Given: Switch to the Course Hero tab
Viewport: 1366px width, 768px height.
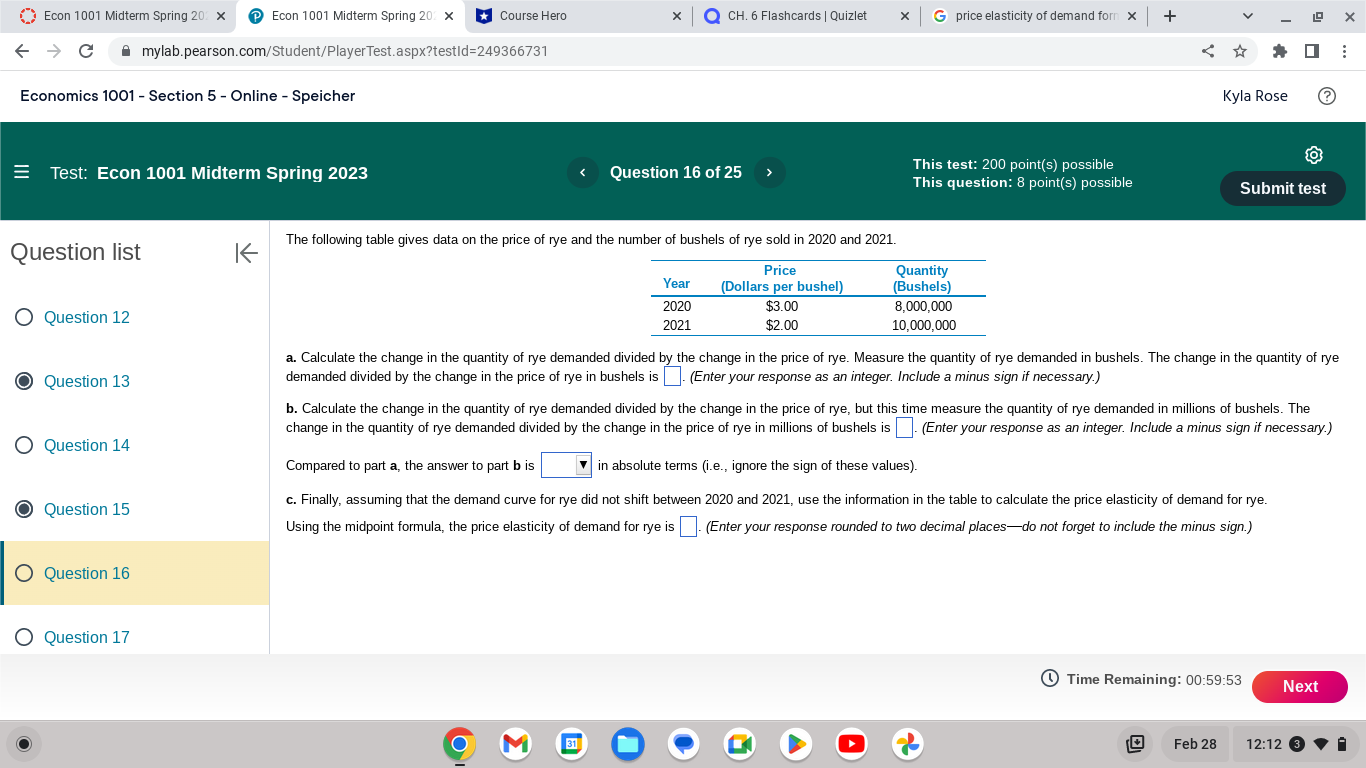Looking at the screenshot, I should [579, 16].
